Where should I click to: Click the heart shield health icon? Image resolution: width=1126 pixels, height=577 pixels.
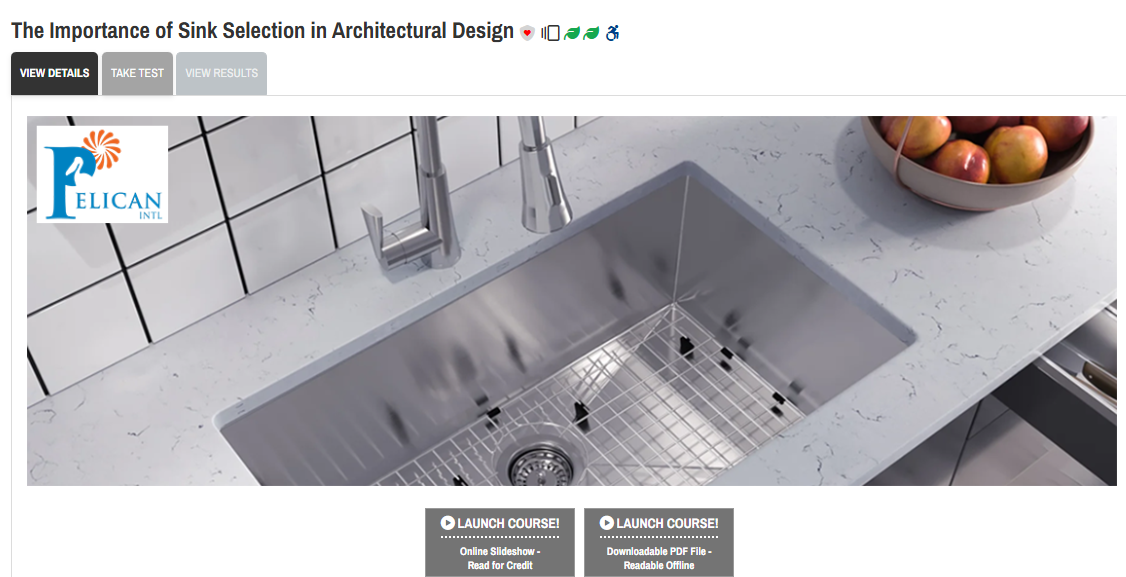coord(527,33)
